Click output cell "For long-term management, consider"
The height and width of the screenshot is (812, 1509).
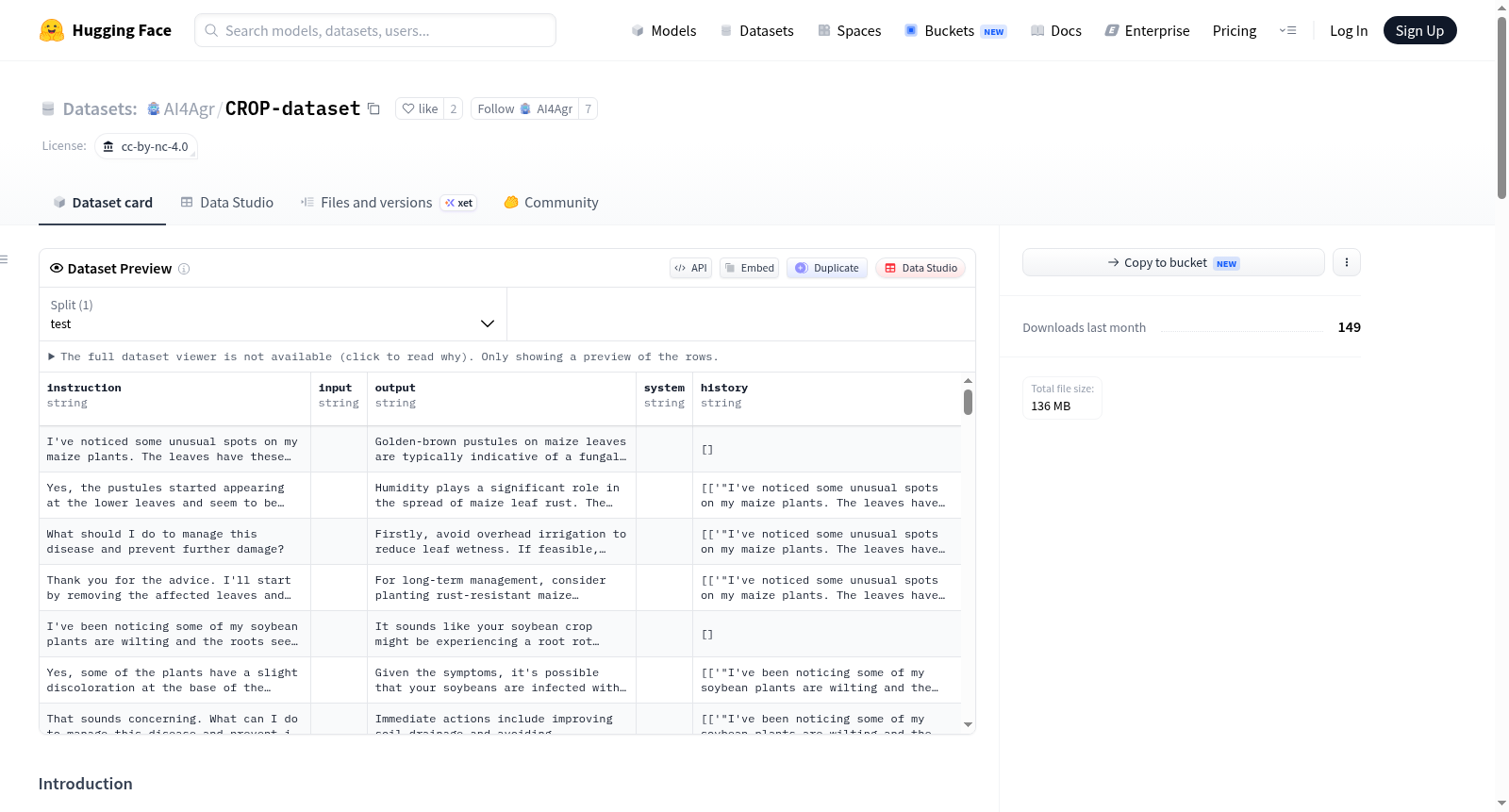point(502,588)
